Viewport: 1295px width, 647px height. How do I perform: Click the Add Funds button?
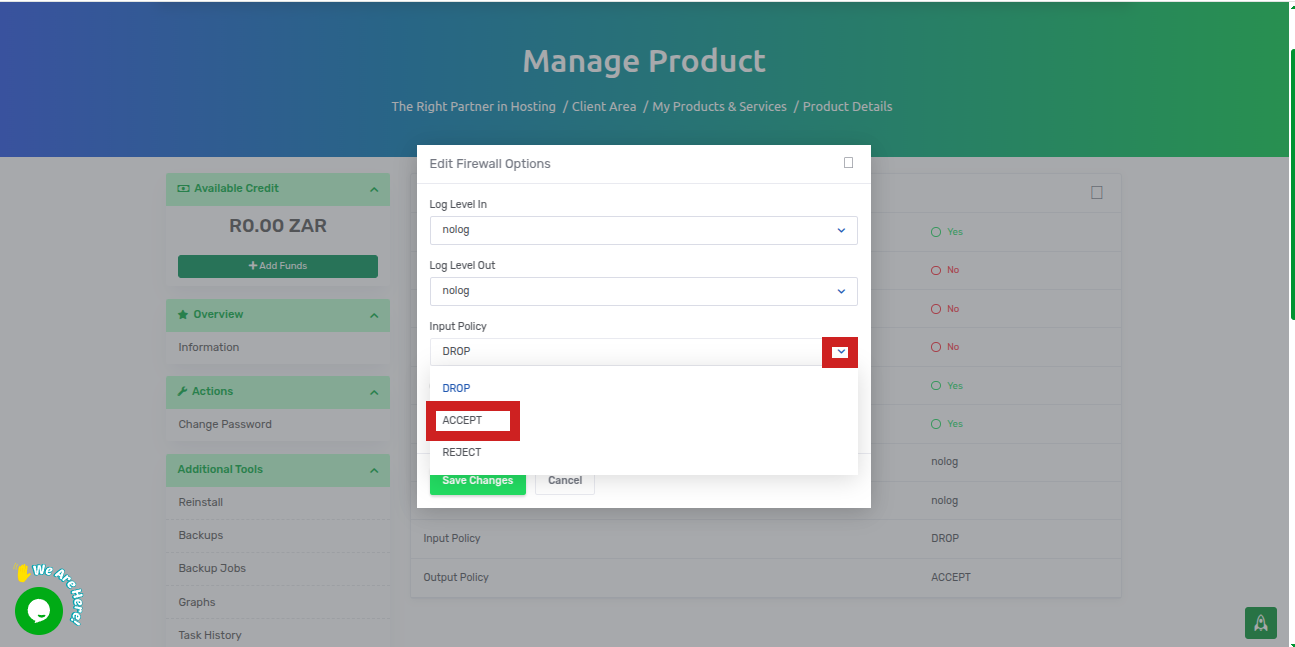tap(278, 266)
